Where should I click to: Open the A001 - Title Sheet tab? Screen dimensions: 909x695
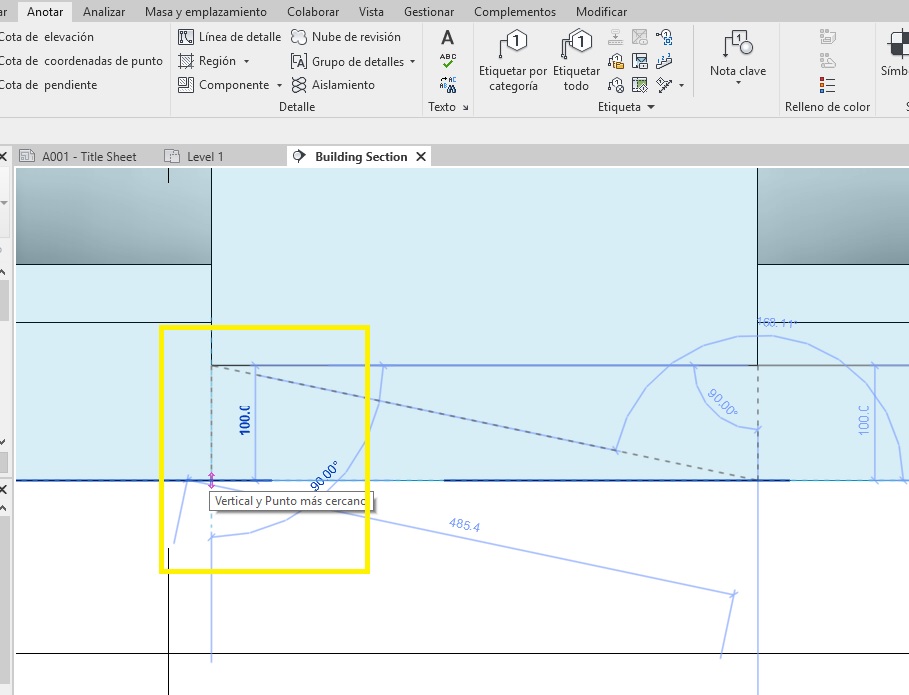pyautogui.click(x=88, y=157)
